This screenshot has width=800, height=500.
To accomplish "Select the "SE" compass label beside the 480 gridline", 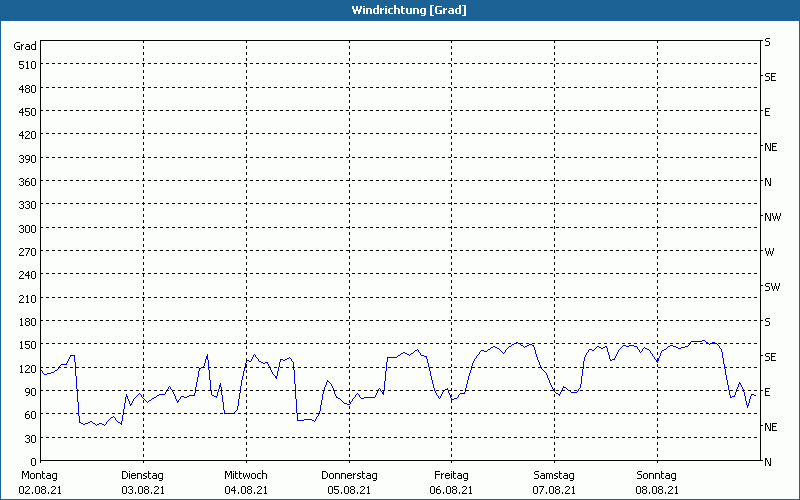I will pyautogui.click(x=770, y=77).
